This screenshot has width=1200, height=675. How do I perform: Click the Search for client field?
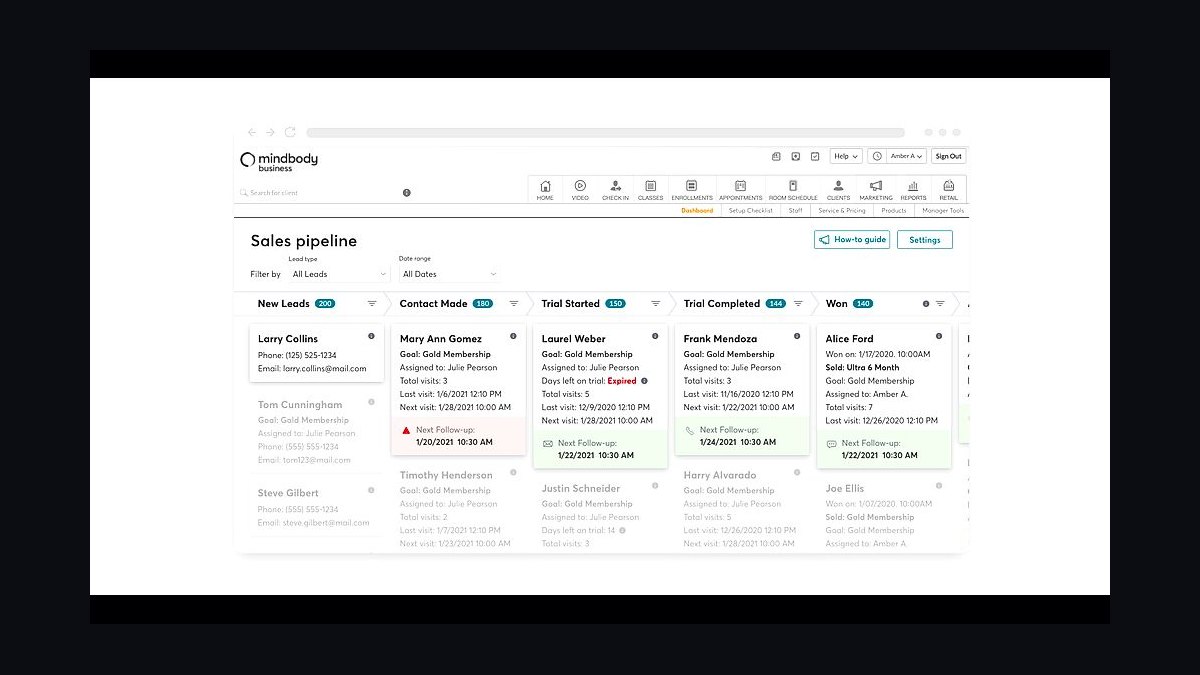(320, 192)
